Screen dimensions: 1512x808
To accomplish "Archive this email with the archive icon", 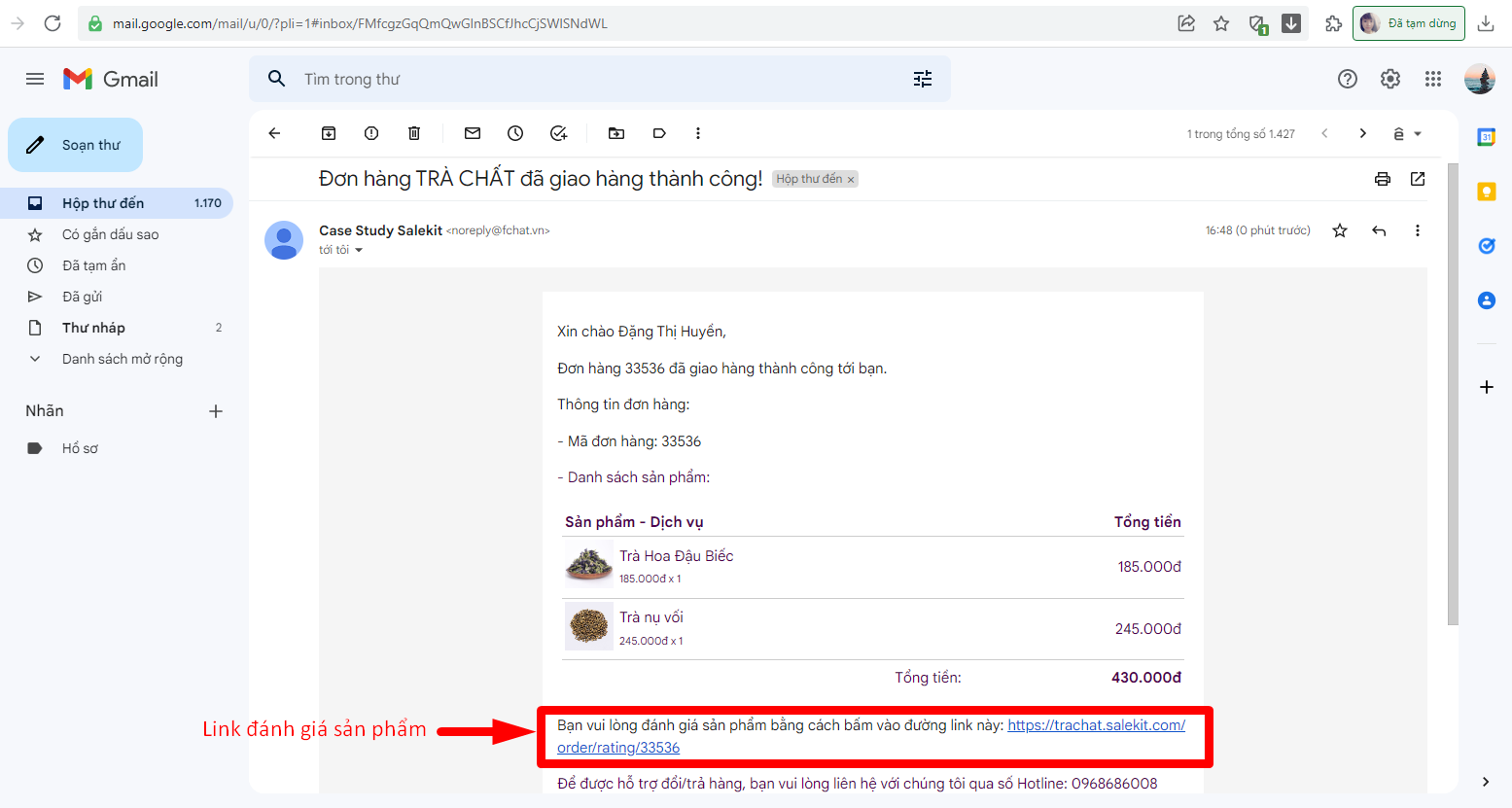I will pyautogui.click(x=329, y=133).
